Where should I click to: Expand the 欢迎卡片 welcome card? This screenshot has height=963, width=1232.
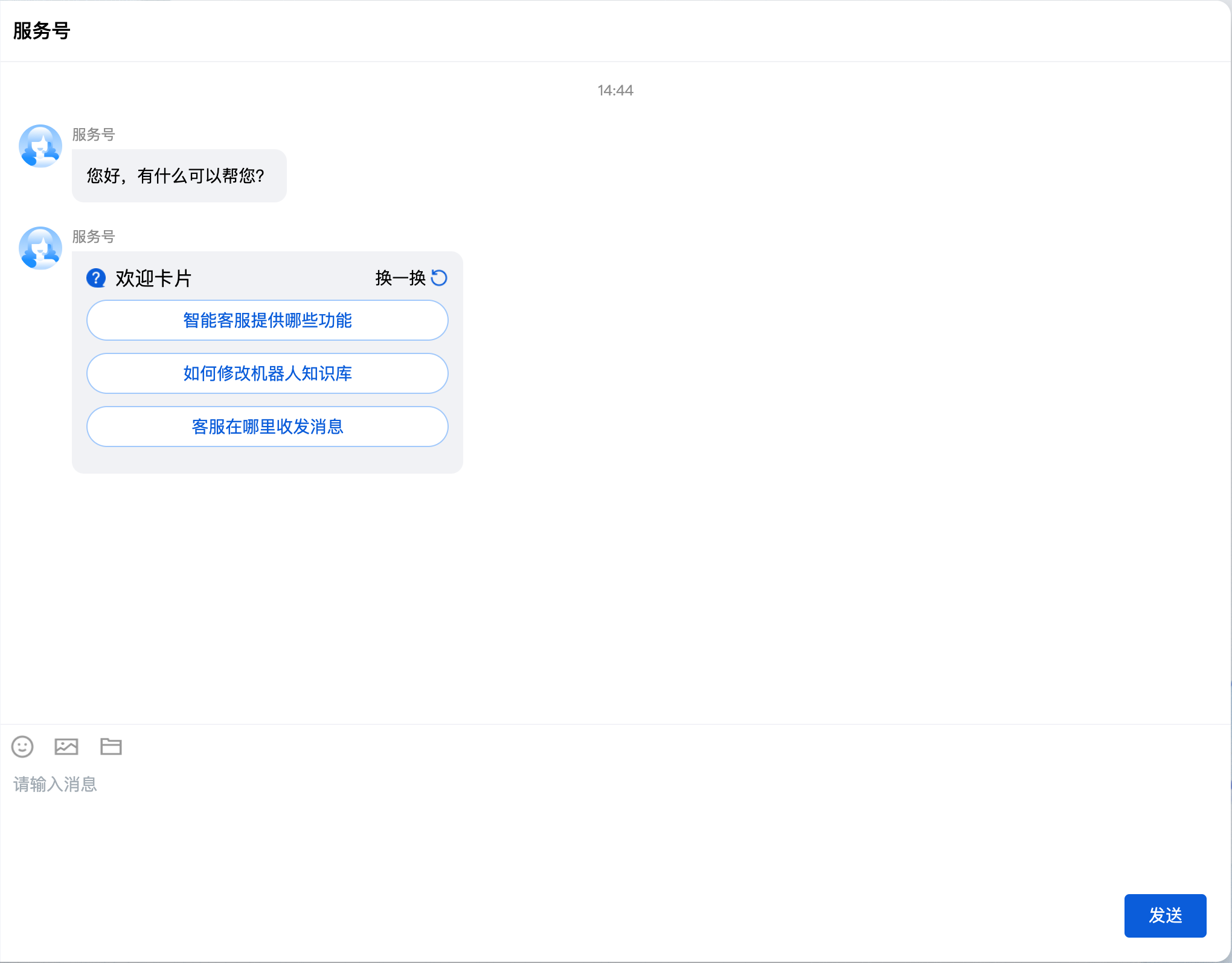[154, 278]
